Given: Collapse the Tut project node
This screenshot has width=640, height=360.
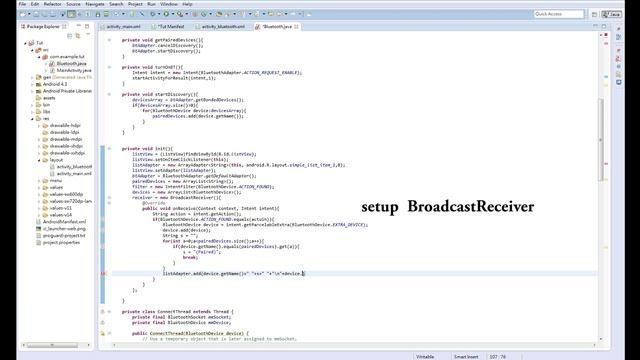Looking at the screenshot, I should [x=25, y=43].
